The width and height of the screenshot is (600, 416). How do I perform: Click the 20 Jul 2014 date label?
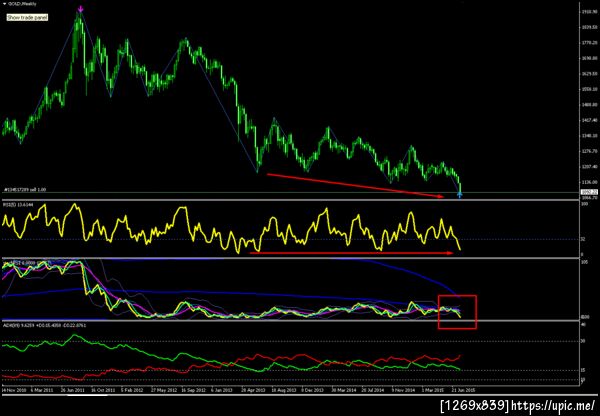[373, 390]
